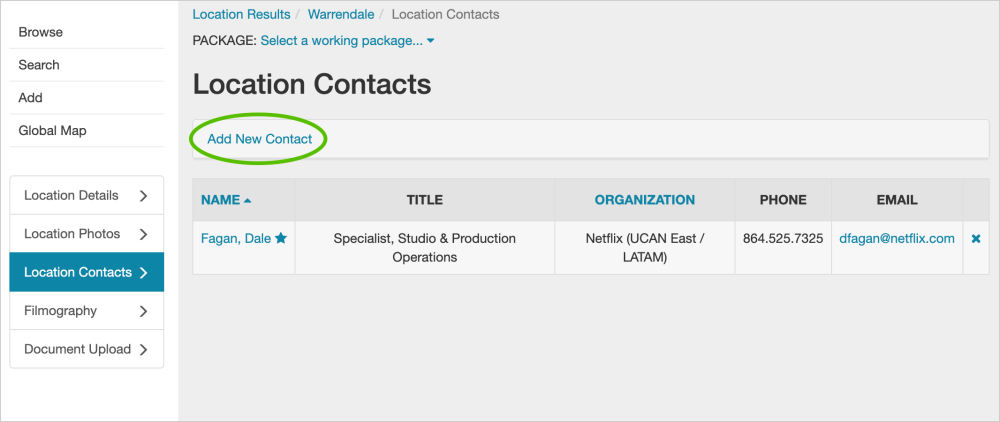The width and height of the screenshot is (1000, 422).
Task: Select Search from the sidebar menu
Action: tap(39, 65)
